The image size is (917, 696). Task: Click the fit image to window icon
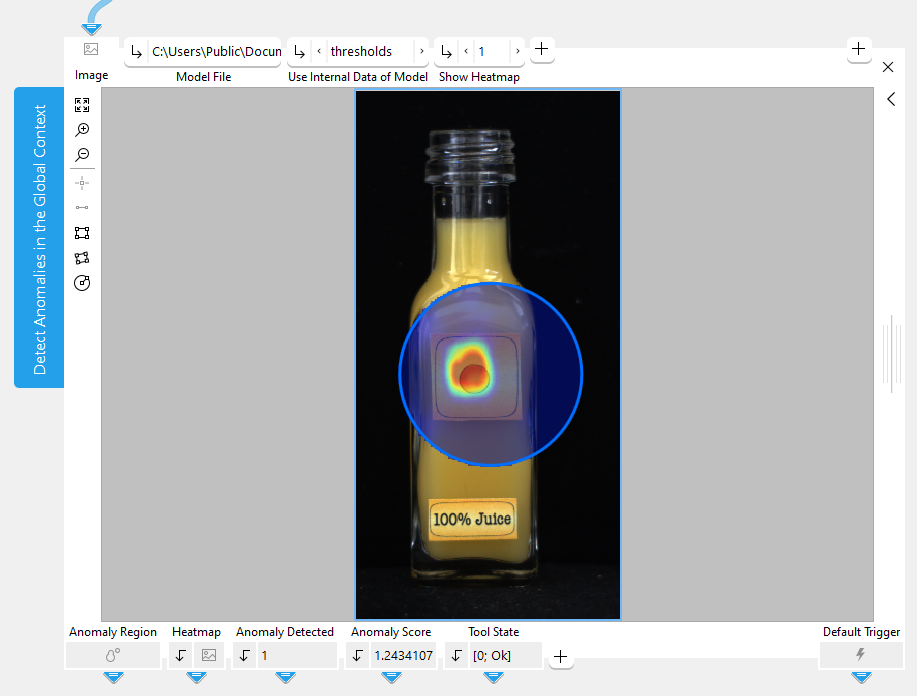(82, 105)
